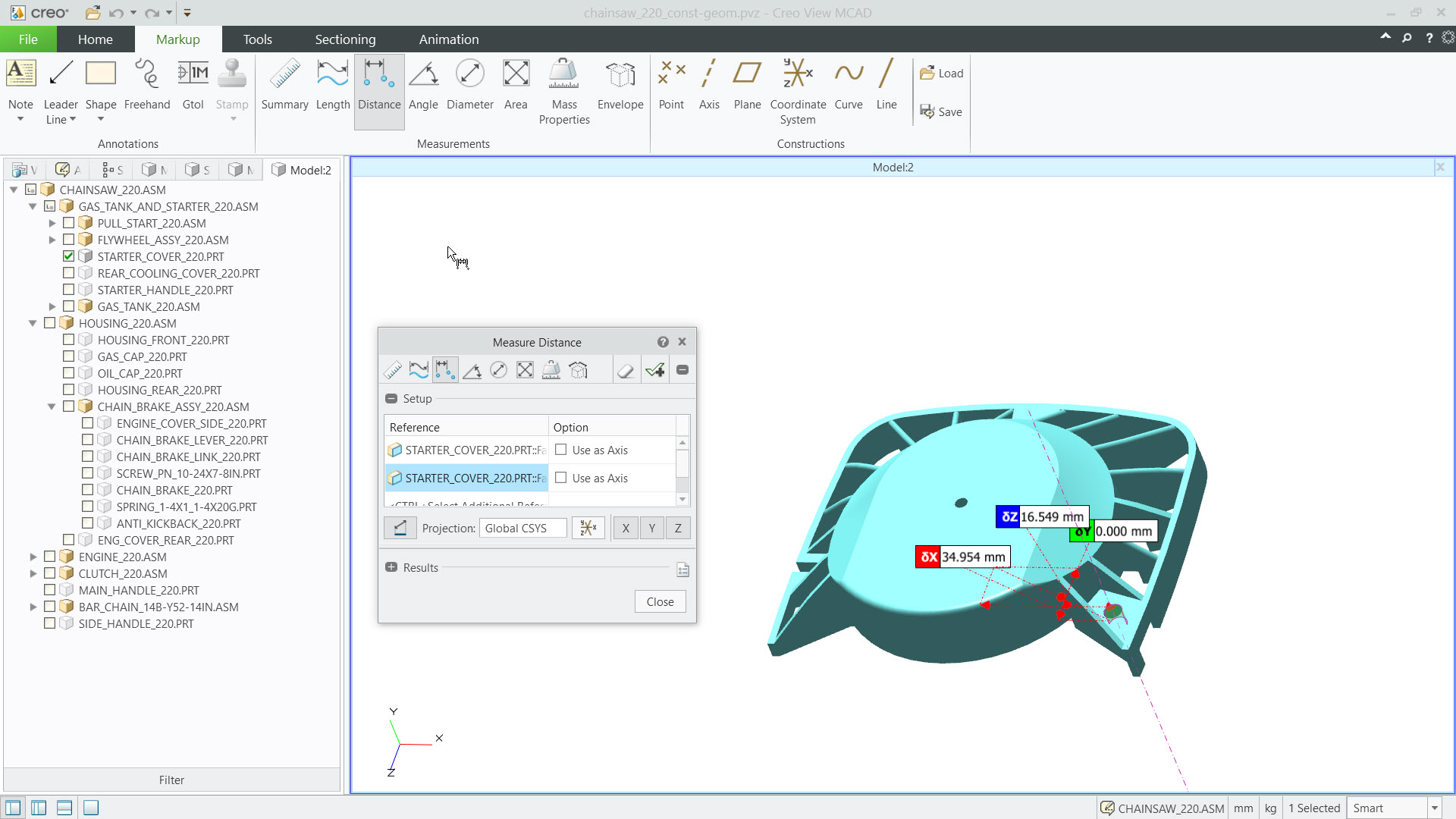Image resolution: width=1456 pixels, height=819 pixels.
Task: Select the second STARTER_COVER_220.PRT reference row
Action: (466, 478)
